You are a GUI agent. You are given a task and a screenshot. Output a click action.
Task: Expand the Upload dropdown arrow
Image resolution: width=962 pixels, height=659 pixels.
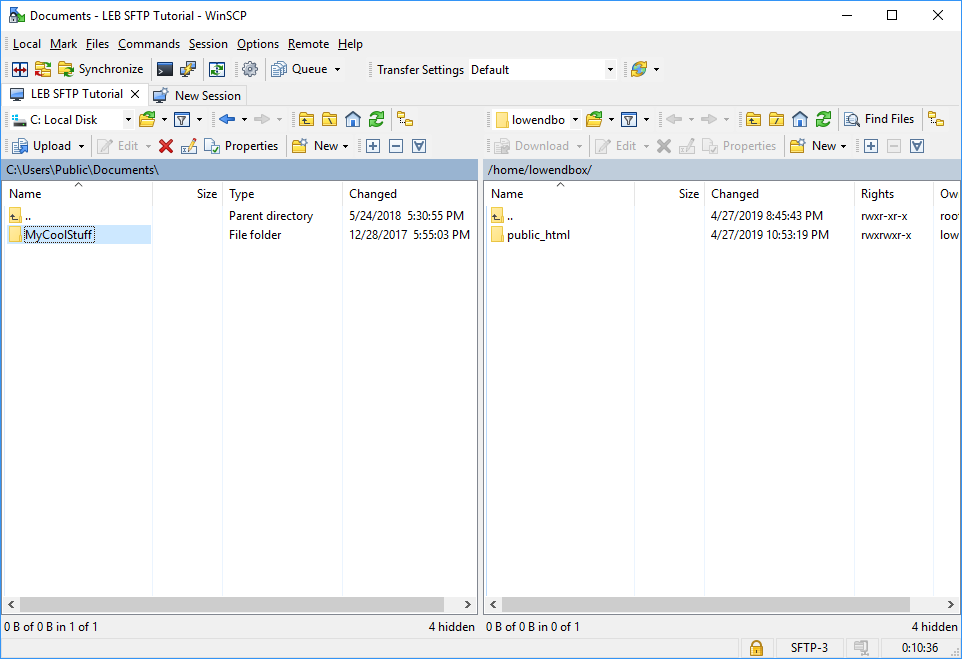tap(81, 146)
